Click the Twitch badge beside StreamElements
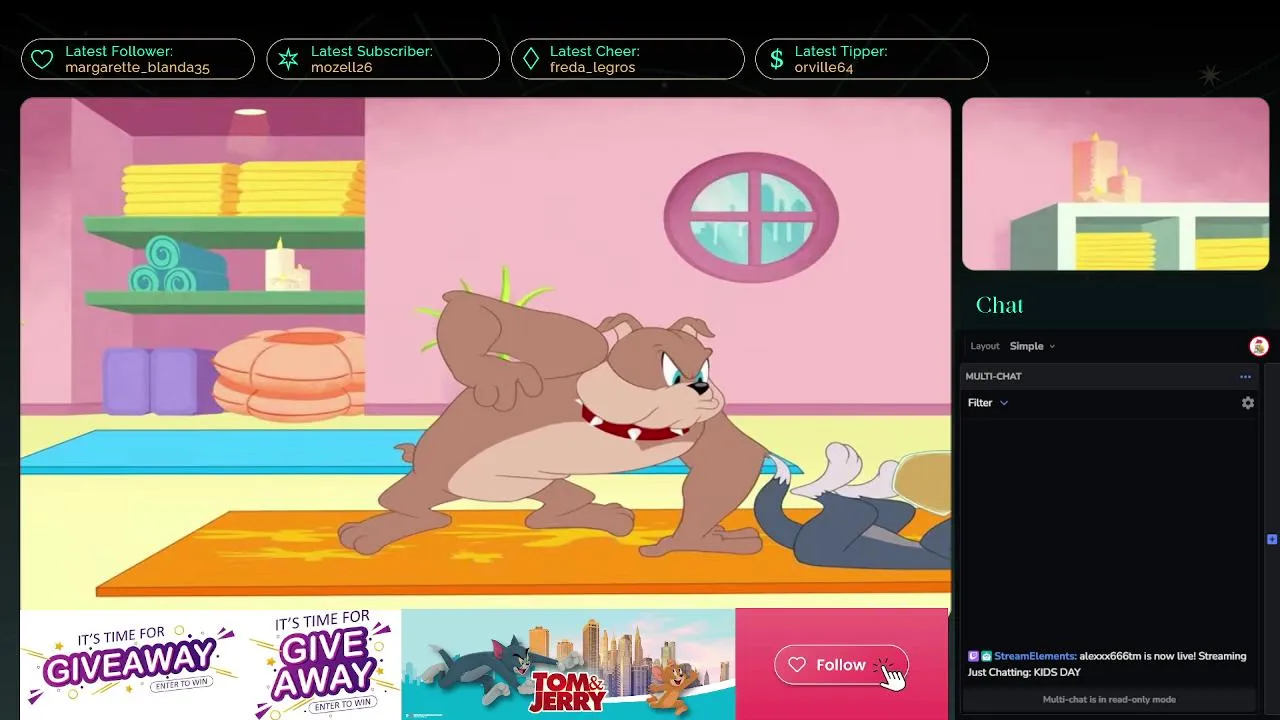 (973, 656)
